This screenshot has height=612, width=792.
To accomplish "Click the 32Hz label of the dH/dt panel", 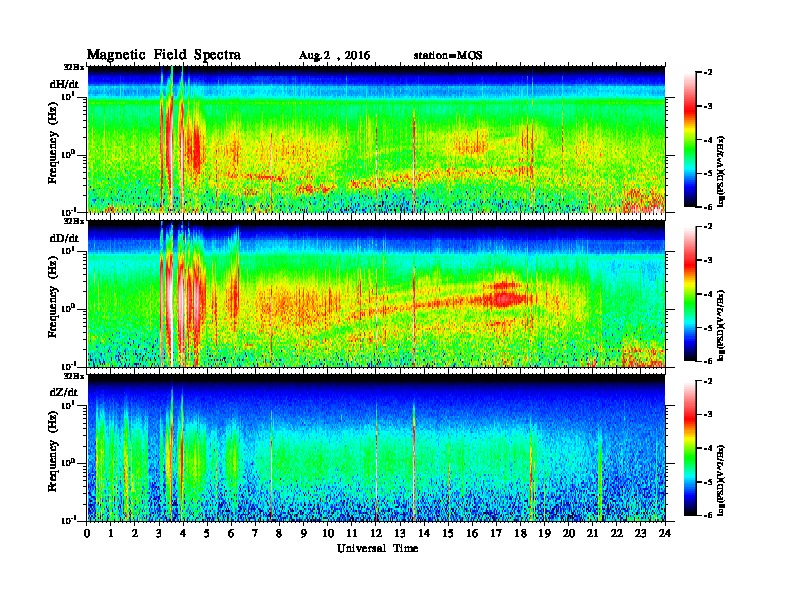I will 73,67.
